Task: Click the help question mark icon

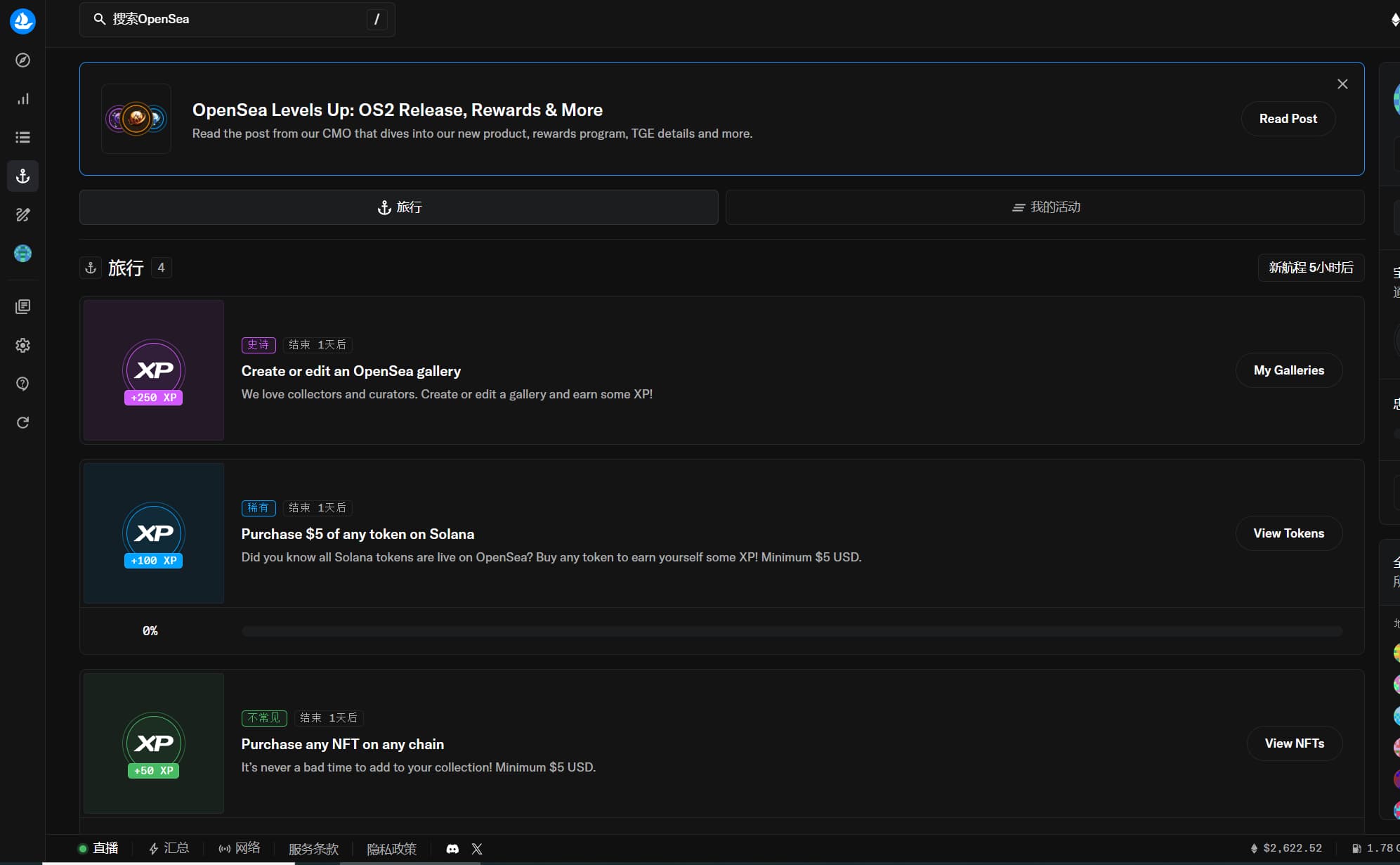Action: click(x=22, y=384)
